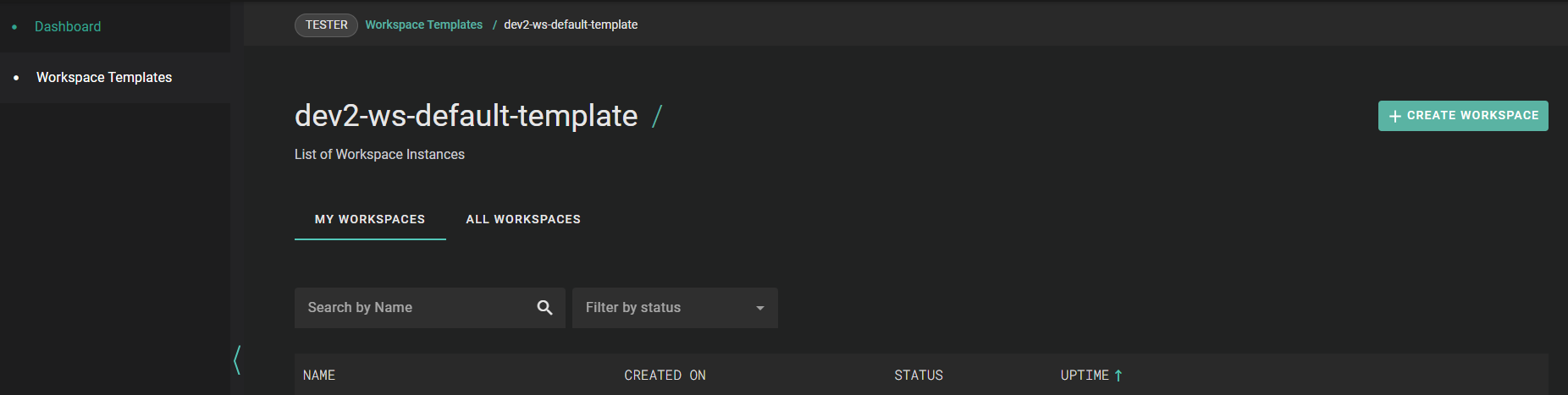Follow the Workspace Templates breadcrumb link
This screenshot has height=395, width=1568.
pyautogui.click(x=424, y=25)
